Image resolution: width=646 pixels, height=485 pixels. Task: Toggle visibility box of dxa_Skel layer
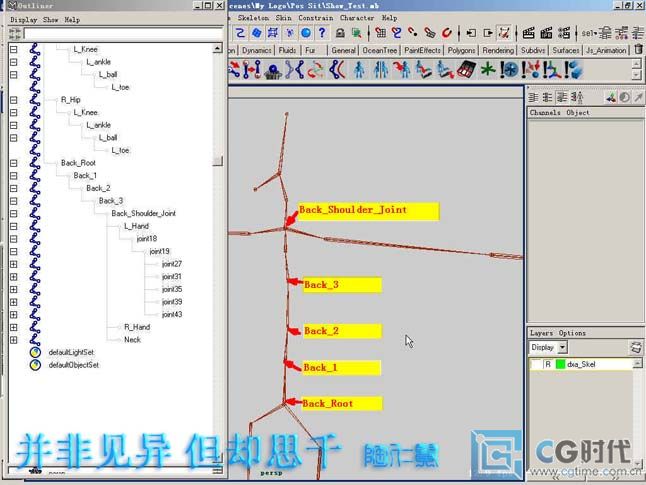pyautogui.click(x=536, y=364)
